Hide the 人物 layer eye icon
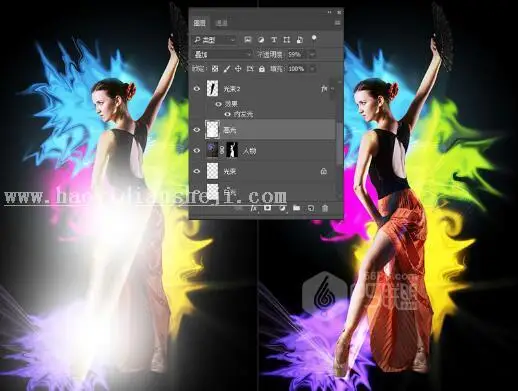 click(197, 151)
